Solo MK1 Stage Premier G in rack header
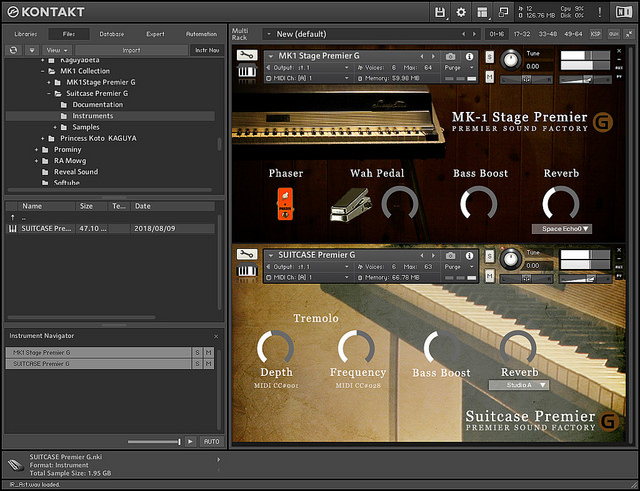Viewport: 640px width, 491px height. [x=489, y=57]
